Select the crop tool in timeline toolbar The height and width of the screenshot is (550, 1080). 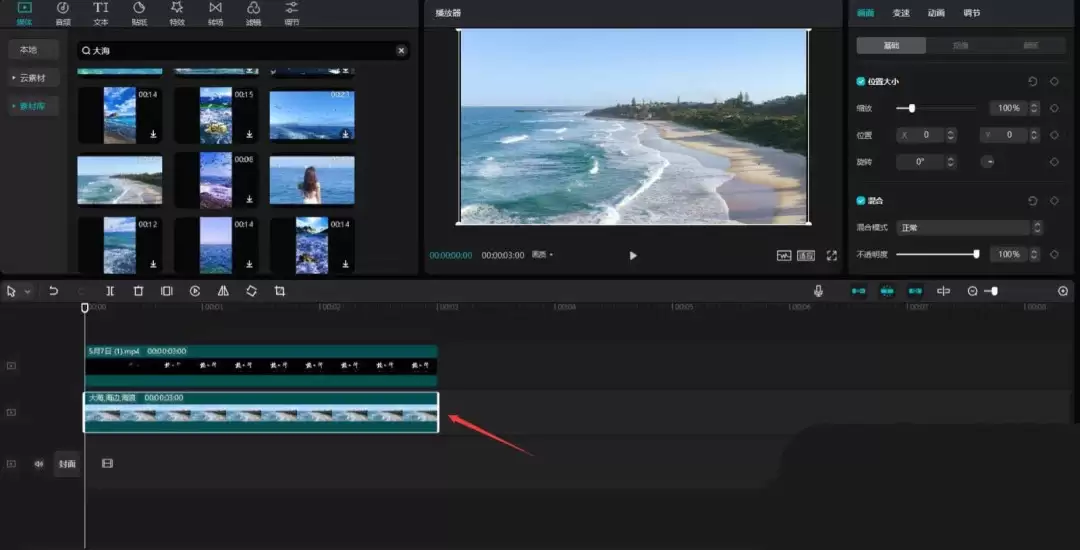280,291
